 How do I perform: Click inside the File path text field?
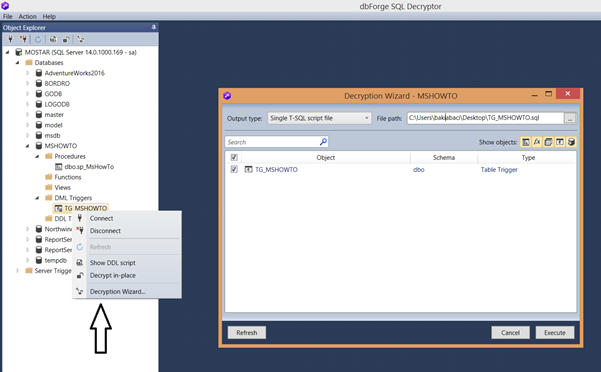tap(485, 118)
